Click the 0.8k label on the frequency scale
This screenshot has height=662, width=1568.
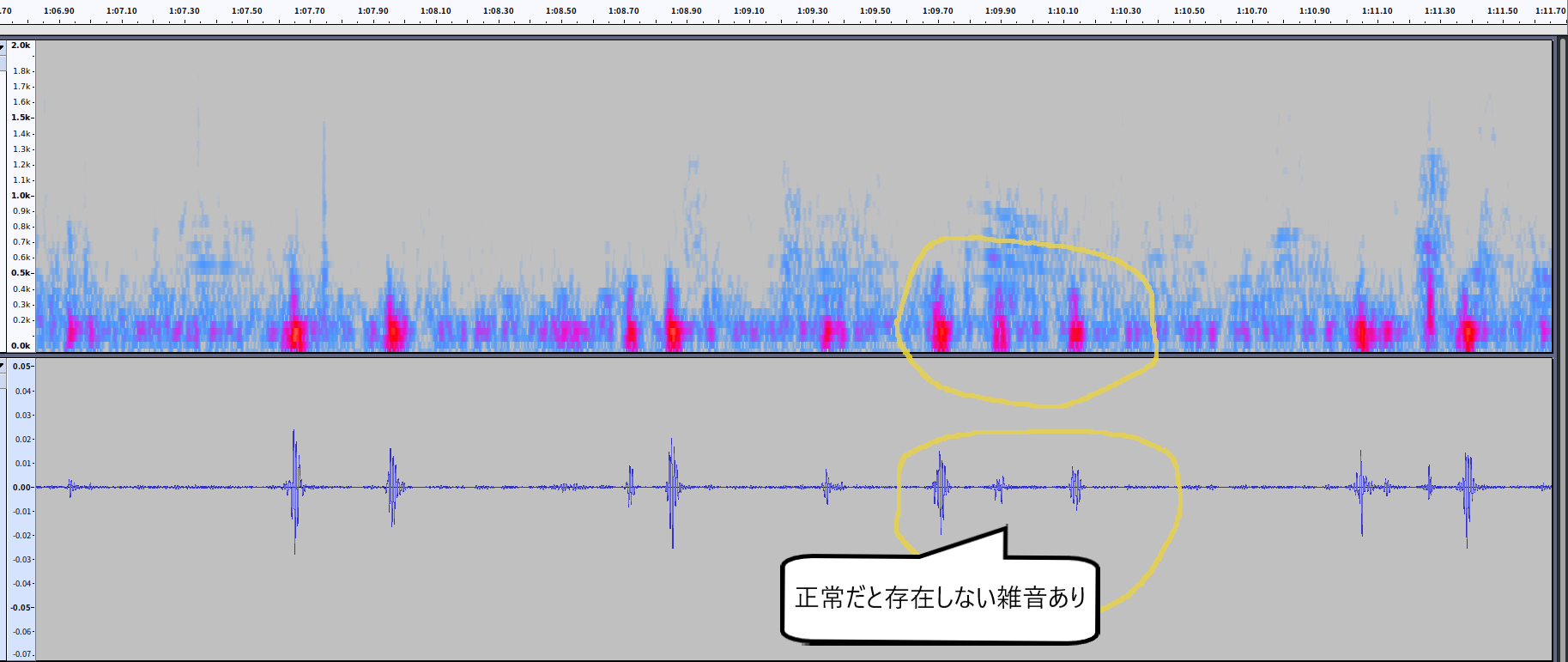[21, 227]
